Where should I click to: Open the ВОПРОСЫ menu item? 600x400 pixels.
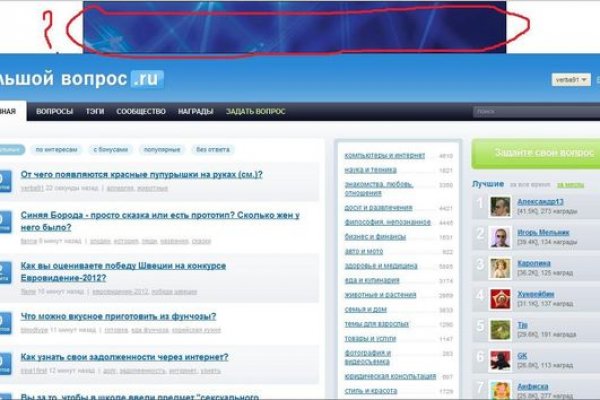[54, 112]
